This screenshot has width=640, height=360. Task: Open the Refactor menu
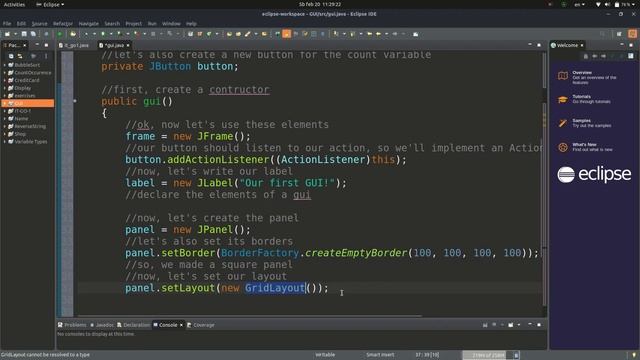click(x=63, y=24)
